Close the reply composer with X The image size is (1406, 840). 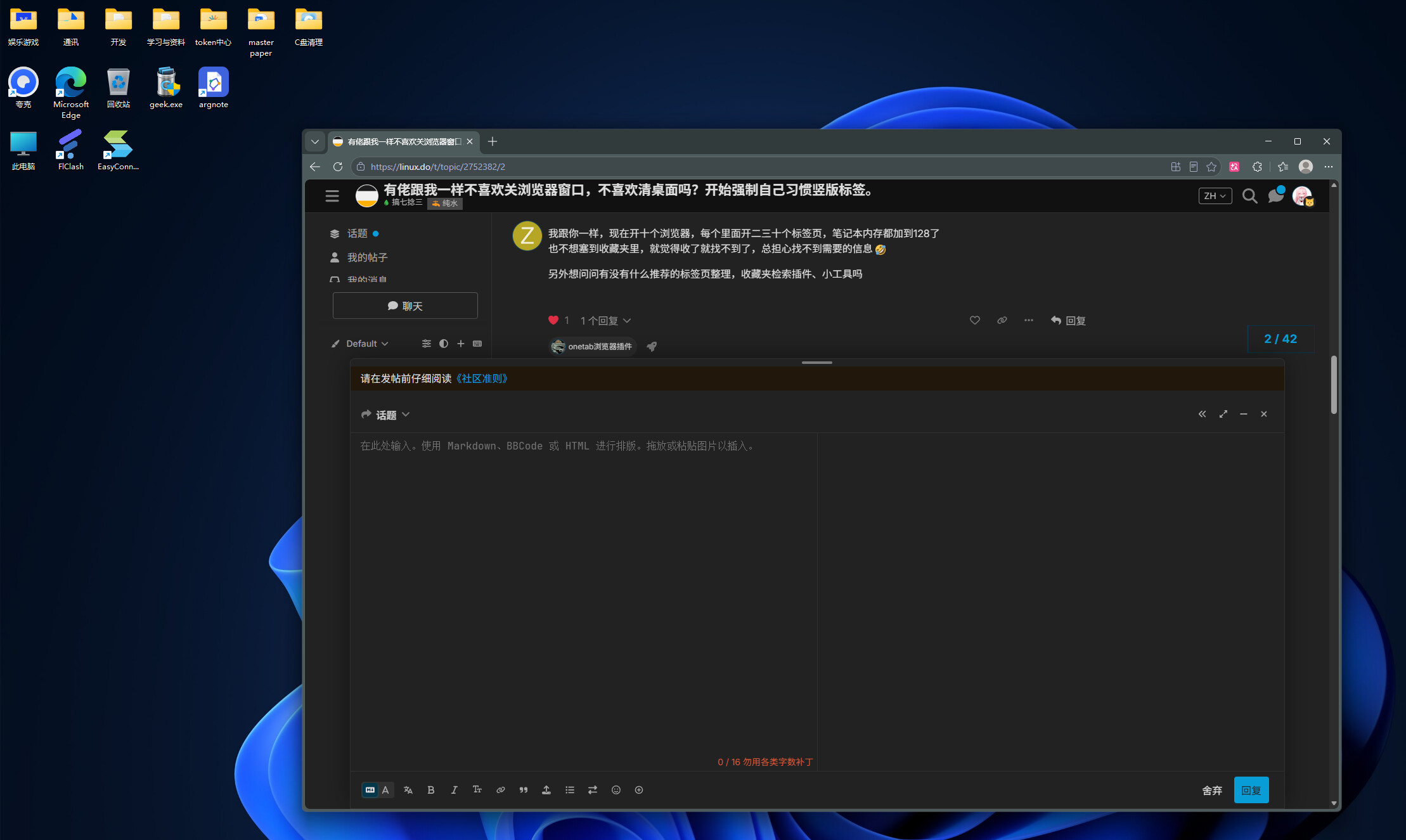click(1264, 414)
